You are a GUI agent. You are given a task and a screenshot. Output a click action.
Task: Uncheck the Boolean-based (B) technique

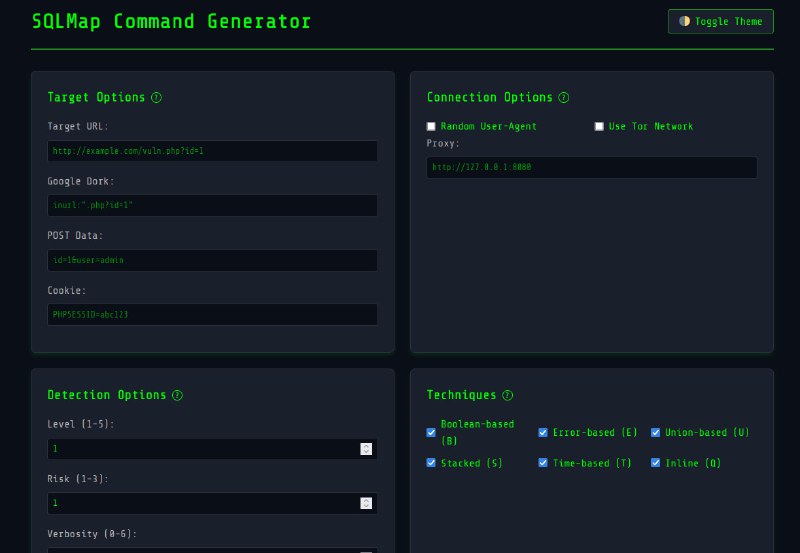[431, 433]
